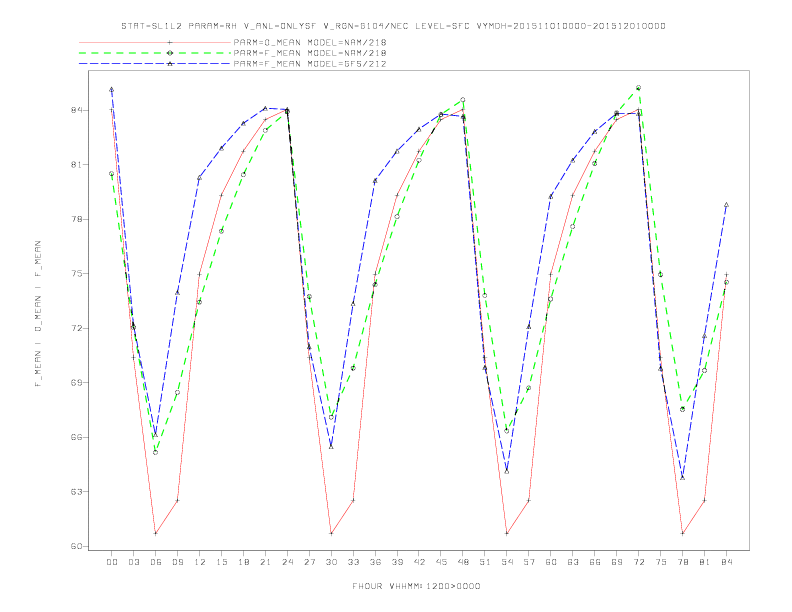
Task: Click x-axis forecast hour label 15
Action: pos(221,562)
